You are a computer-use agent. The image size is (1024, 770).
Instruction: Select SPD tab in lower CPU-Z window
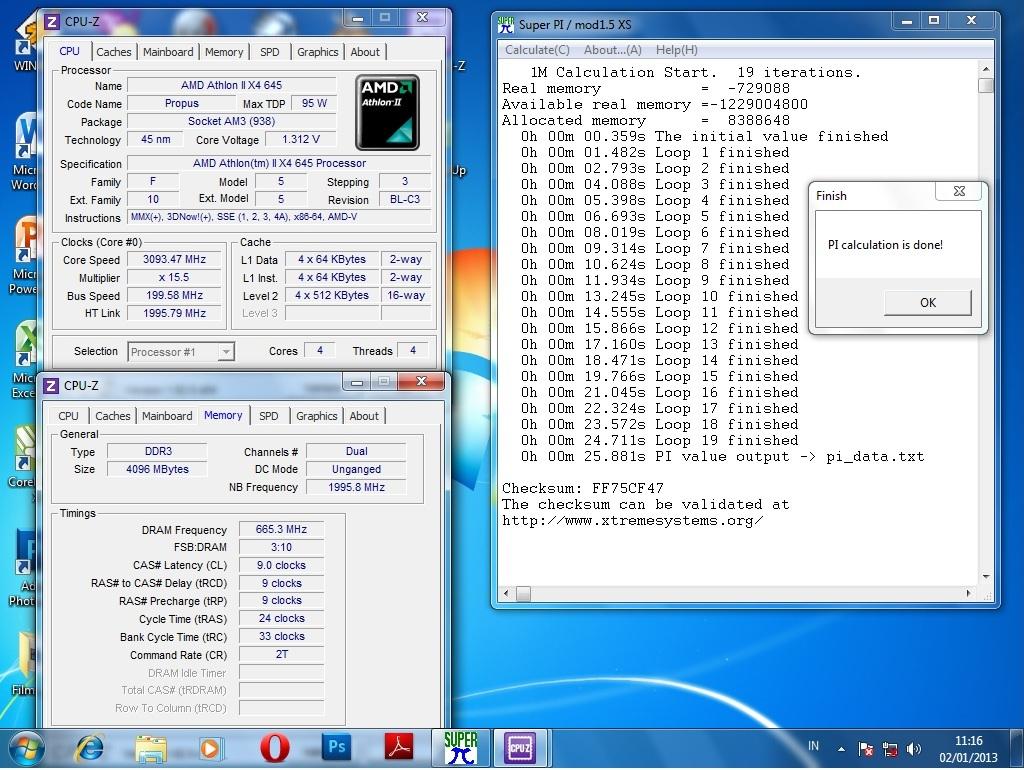(268, 416)
